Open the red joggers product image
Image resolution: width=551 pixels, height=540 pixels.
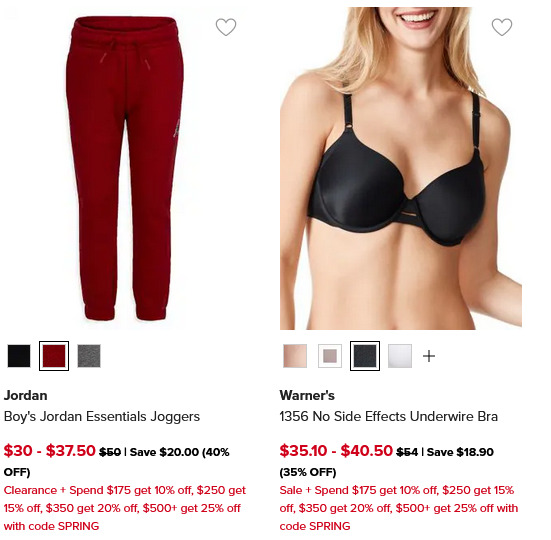click(125, 168)
